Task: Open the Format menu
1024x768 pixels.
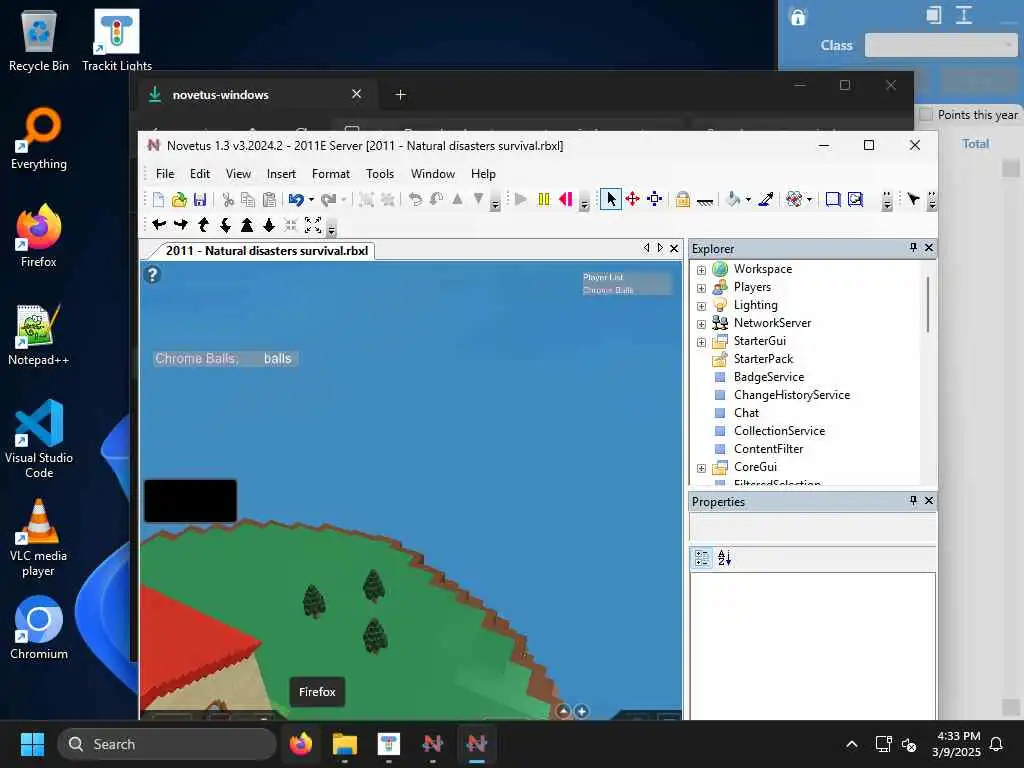Action: click(x=330, y=174)
